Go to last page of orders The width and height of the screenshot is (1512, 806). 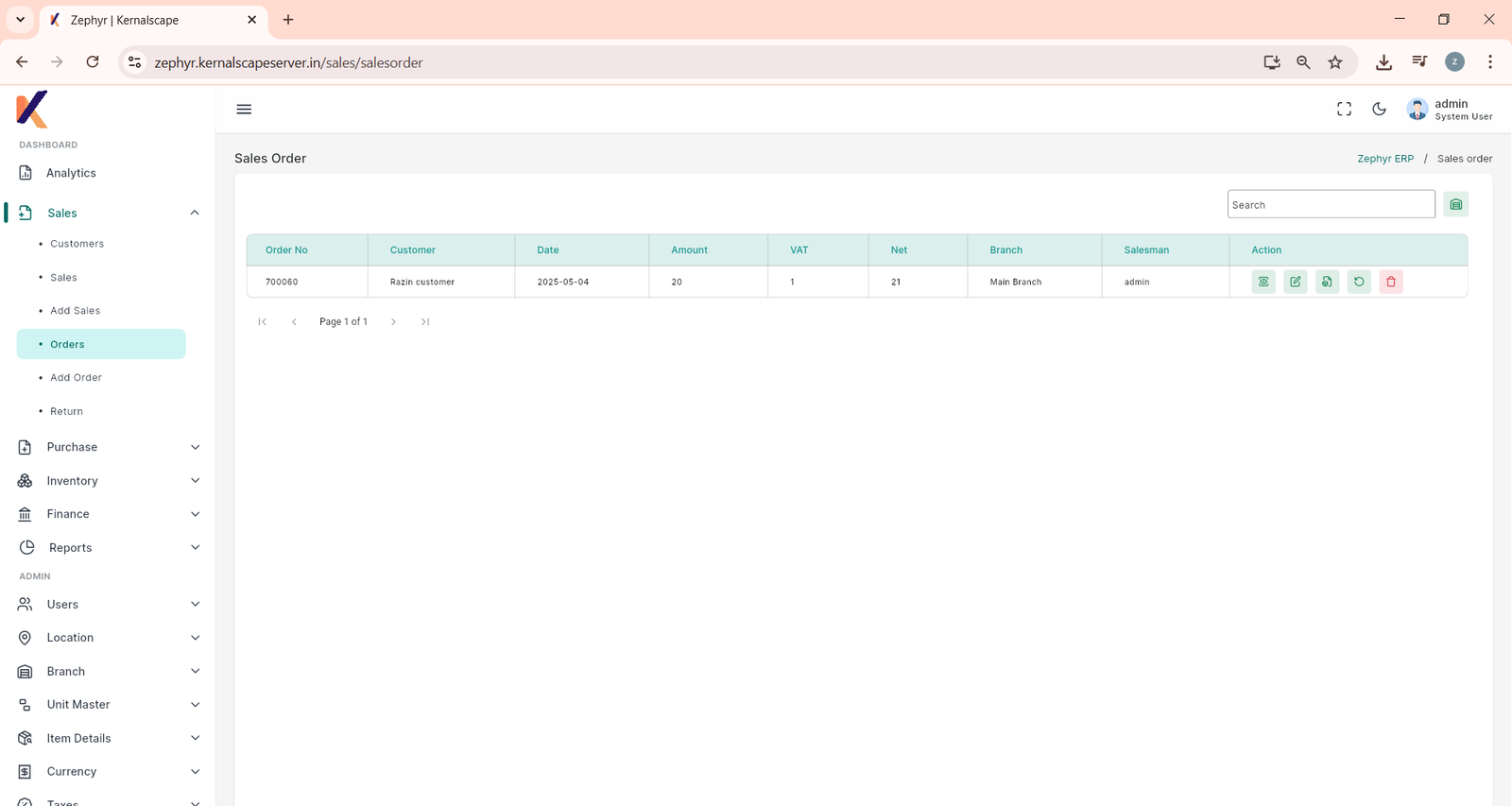pyautogui.click(x=425, y=322)
